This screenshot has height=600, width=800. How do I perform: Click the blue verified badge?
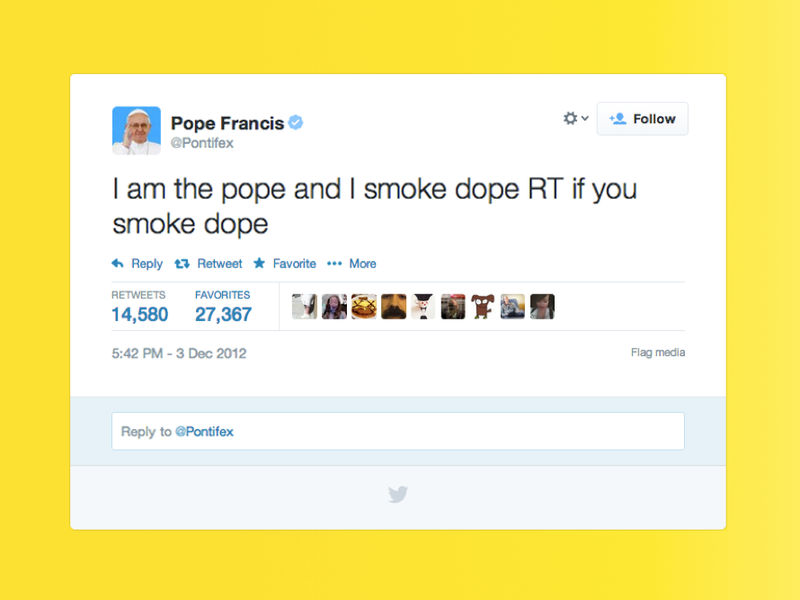pyautogui.click(x=296, y=122)
